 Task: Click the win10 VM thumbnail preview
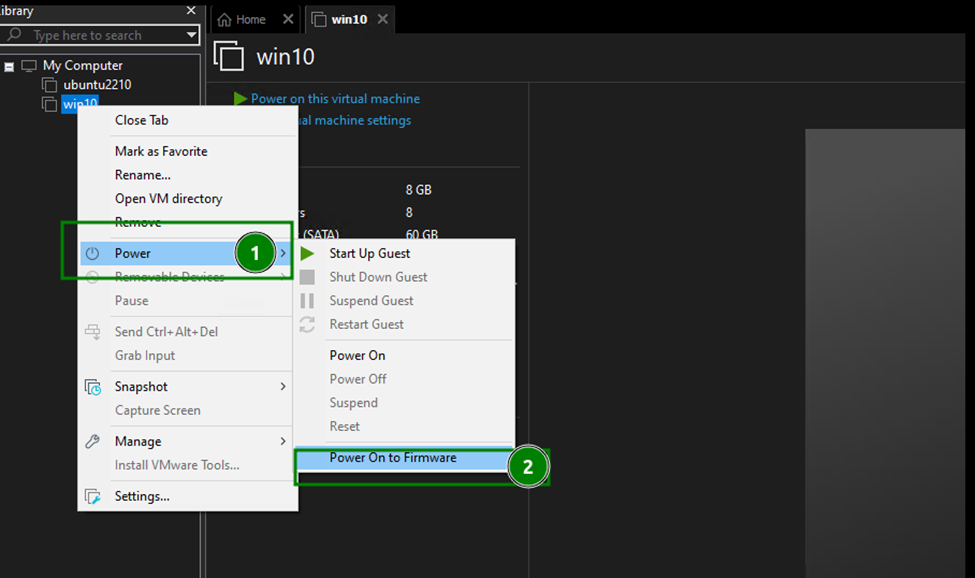click(885, 353)
